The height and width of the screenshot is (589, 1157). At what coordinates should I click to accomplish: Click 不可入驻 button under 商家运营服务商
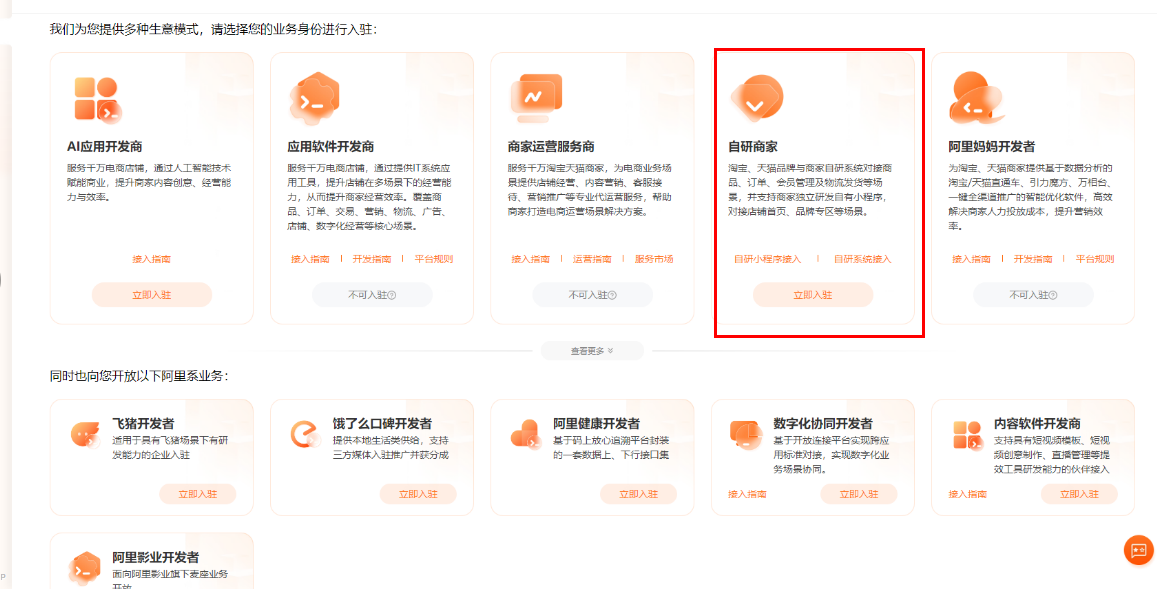pyautogui.click(x=593, y=294)
